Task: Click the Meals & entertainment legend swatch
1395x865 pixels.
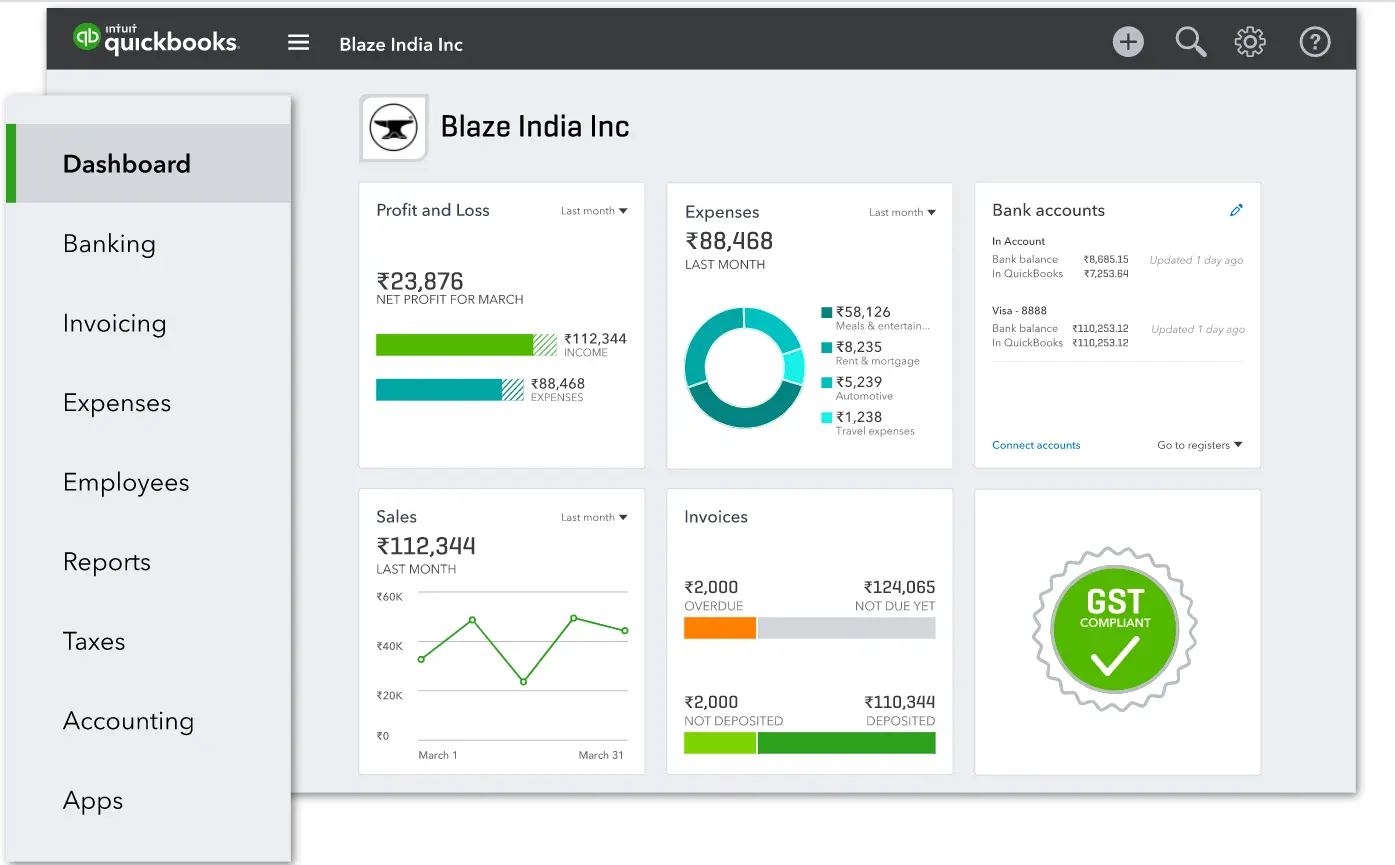Action: coord(827,313)
